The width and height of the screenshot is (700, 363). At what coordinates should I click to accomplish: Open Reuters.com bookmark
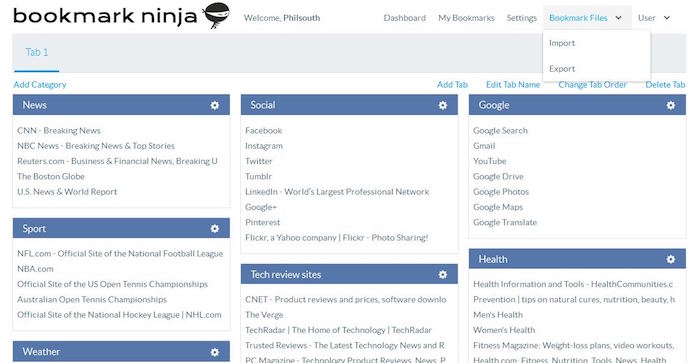pos(117,161)
